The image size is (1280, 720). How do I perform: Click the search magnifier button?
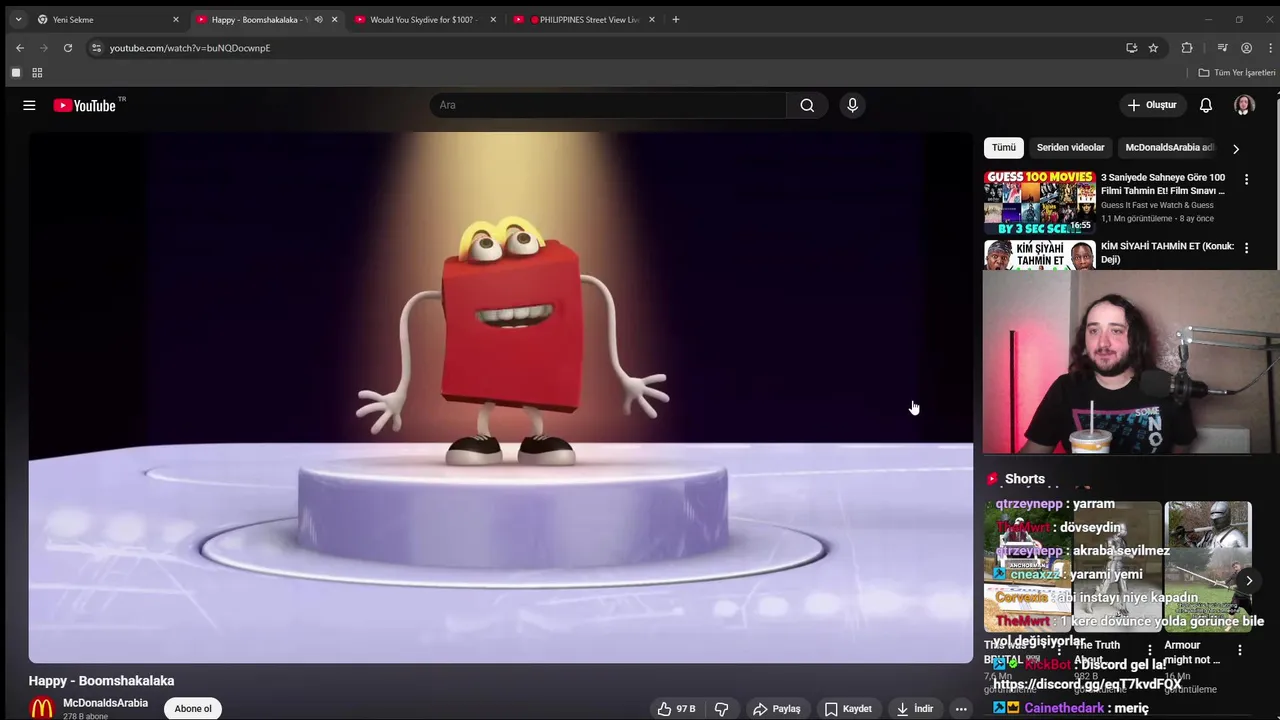(807, 105)
